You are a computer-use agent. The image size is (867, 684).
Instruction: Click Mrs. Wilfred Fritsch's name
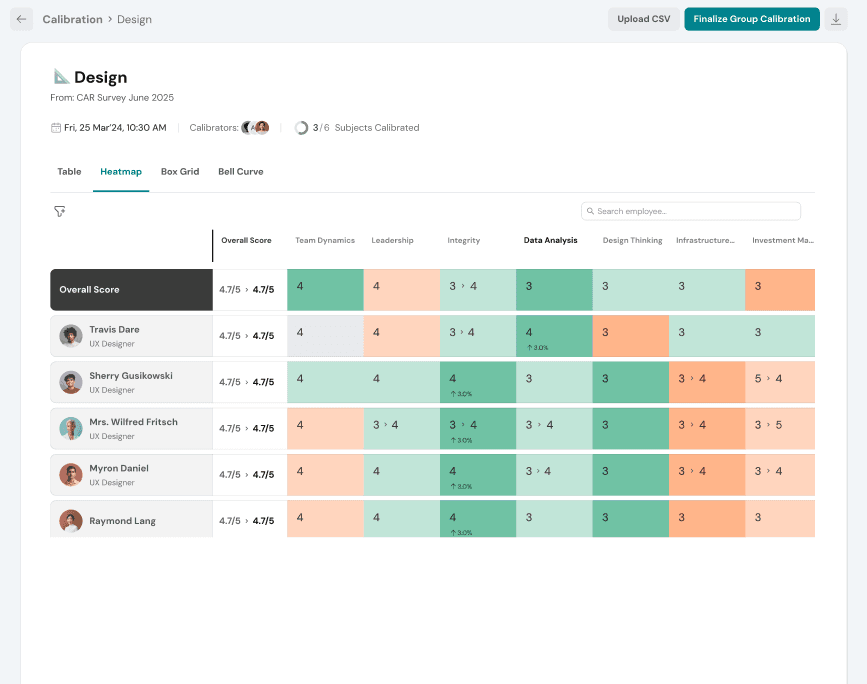(133, 422)
